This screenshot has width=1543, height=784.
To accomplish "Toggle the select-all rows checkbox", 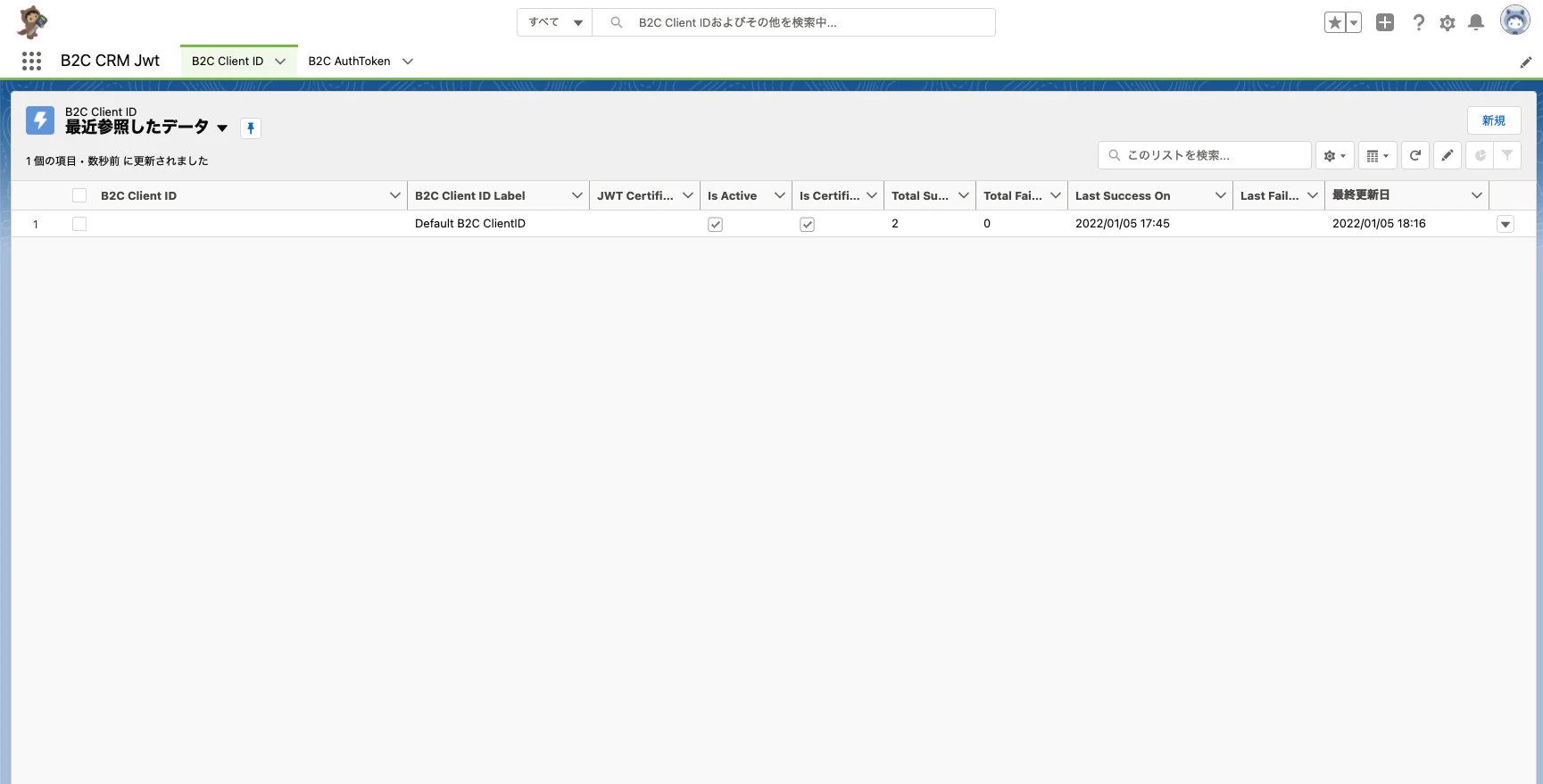I will [x=79, y=195].
